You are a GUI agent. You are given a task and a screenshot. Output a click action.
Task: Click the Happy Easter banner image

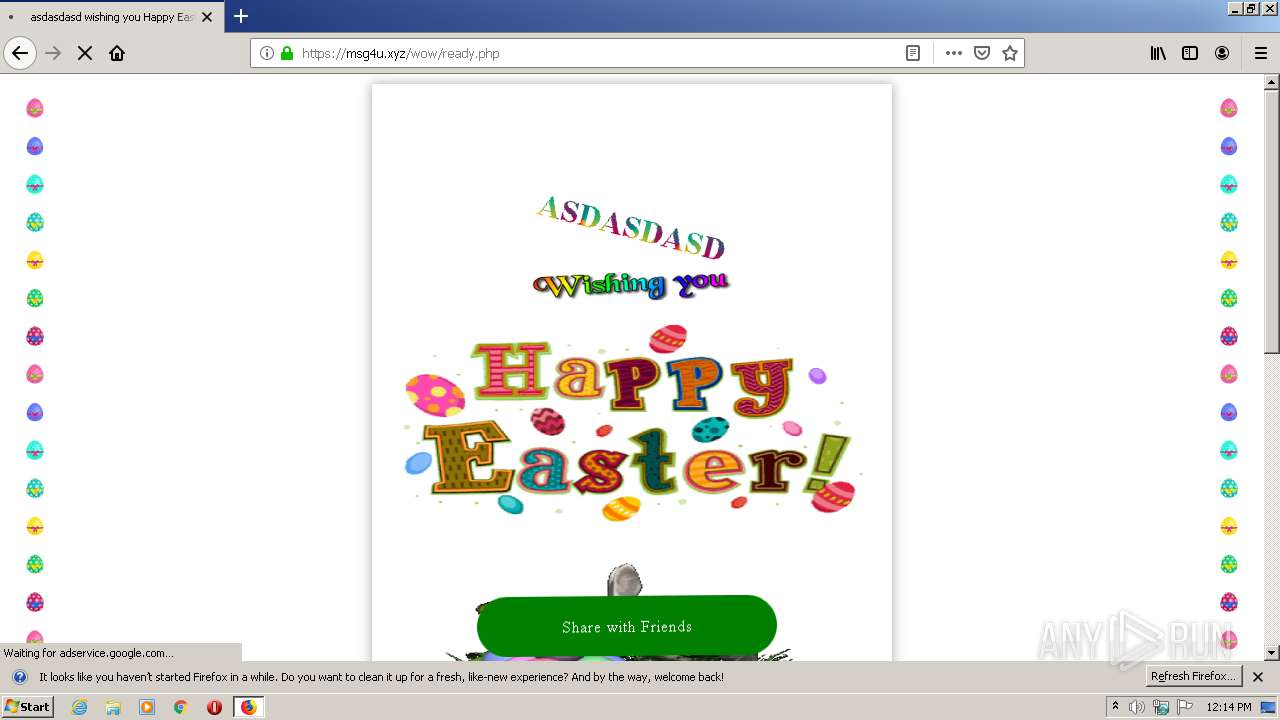click(632, 421)
